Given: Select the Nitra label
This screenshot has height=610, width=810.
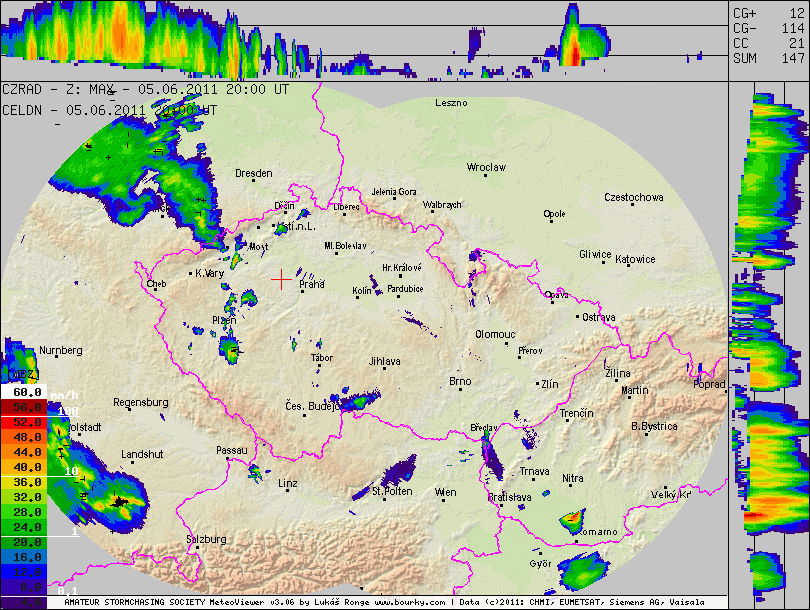Looking at the screenshot, I should click(573, 478).
